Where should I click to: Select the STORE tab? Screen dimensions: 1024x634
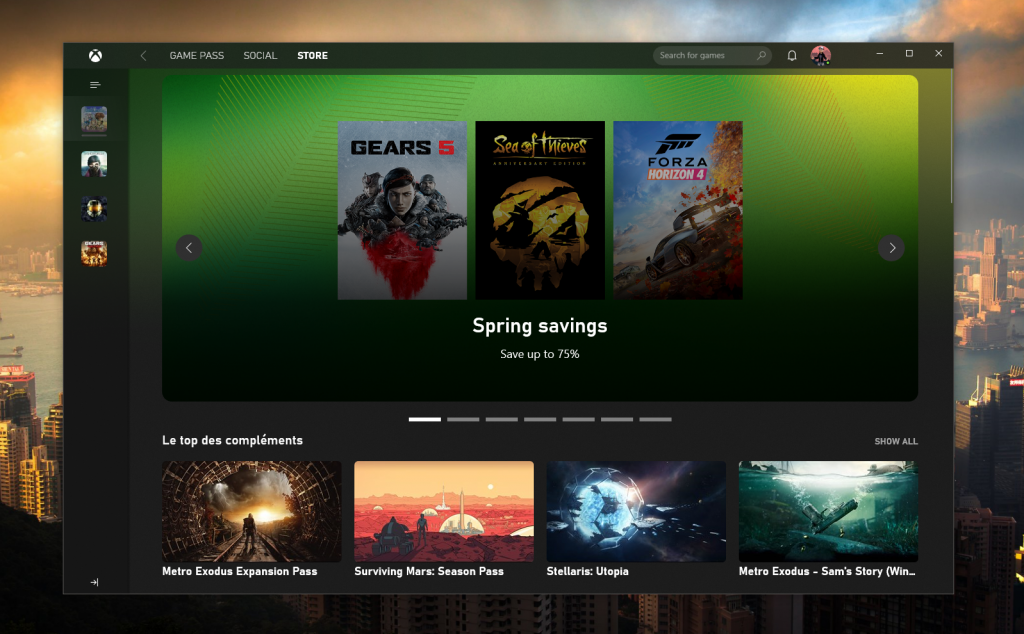(x=312, y=55)
